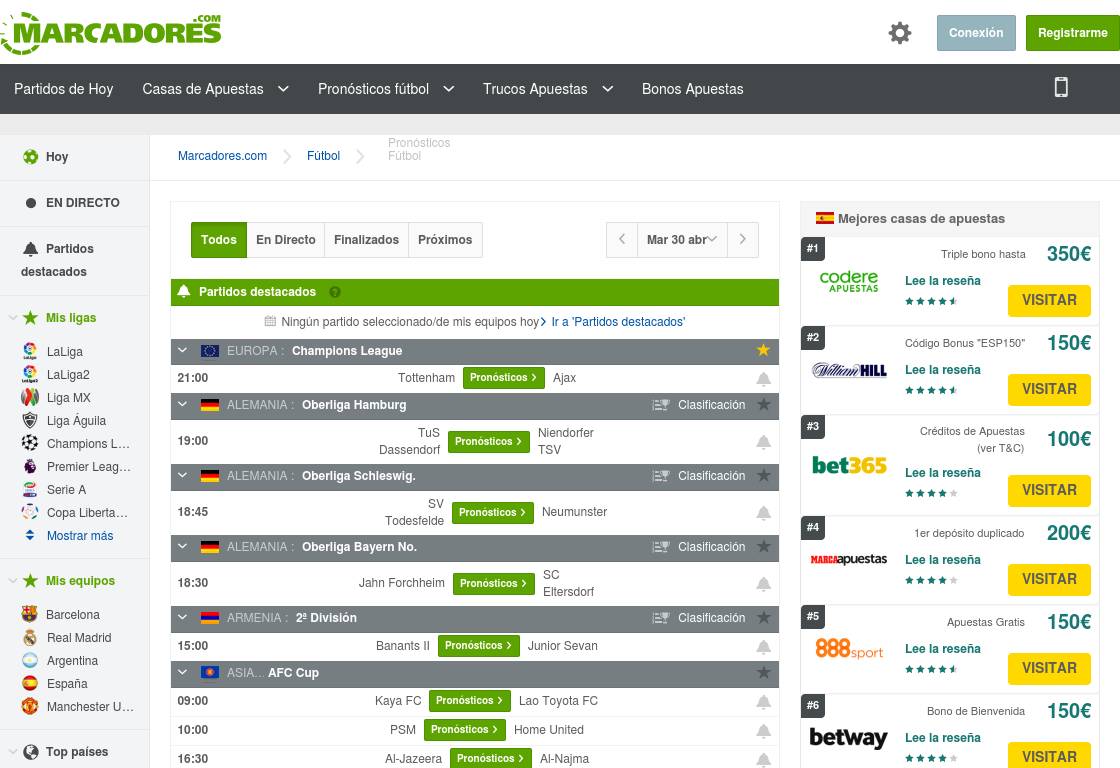Viewport: 1120px width, 768px height.
Task: Open the settings gear icon
Action: click(899, 33)
